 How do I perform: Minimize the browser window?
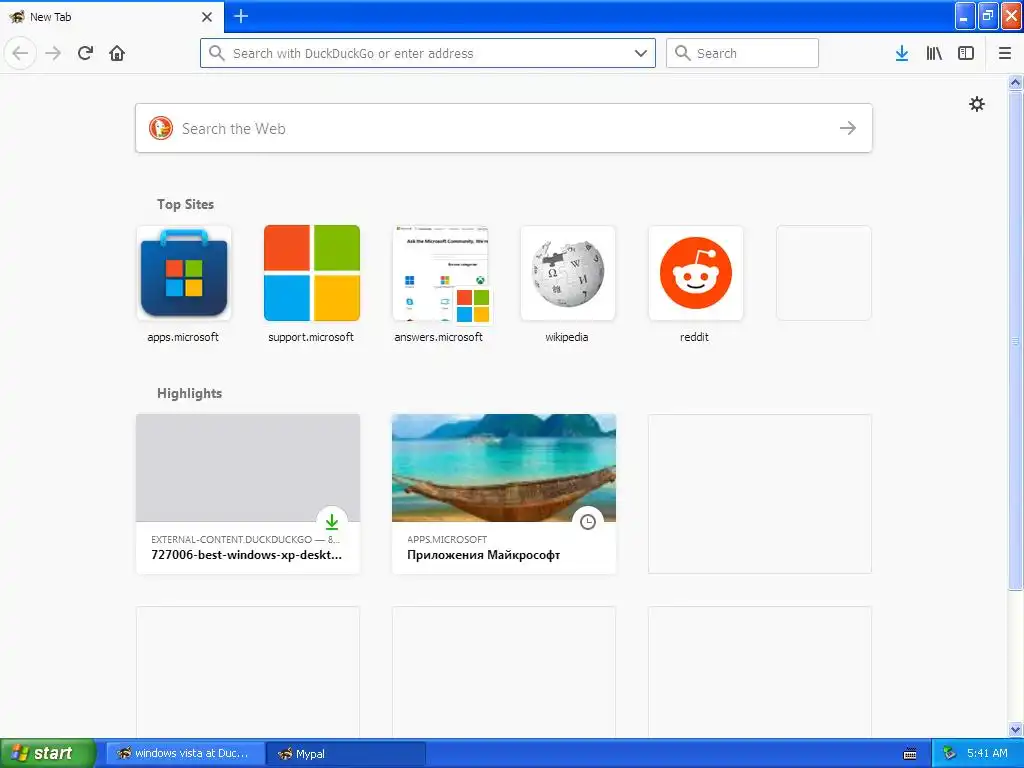coord(965,16)
